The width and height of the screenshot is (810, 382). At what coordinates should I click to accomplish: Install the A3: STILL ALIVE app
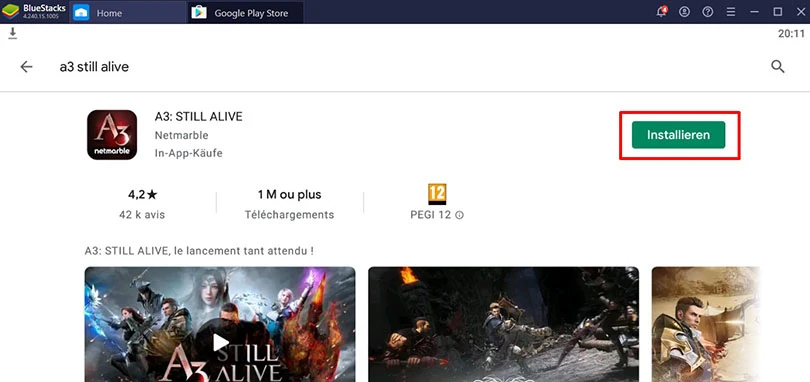coord(678,135)
